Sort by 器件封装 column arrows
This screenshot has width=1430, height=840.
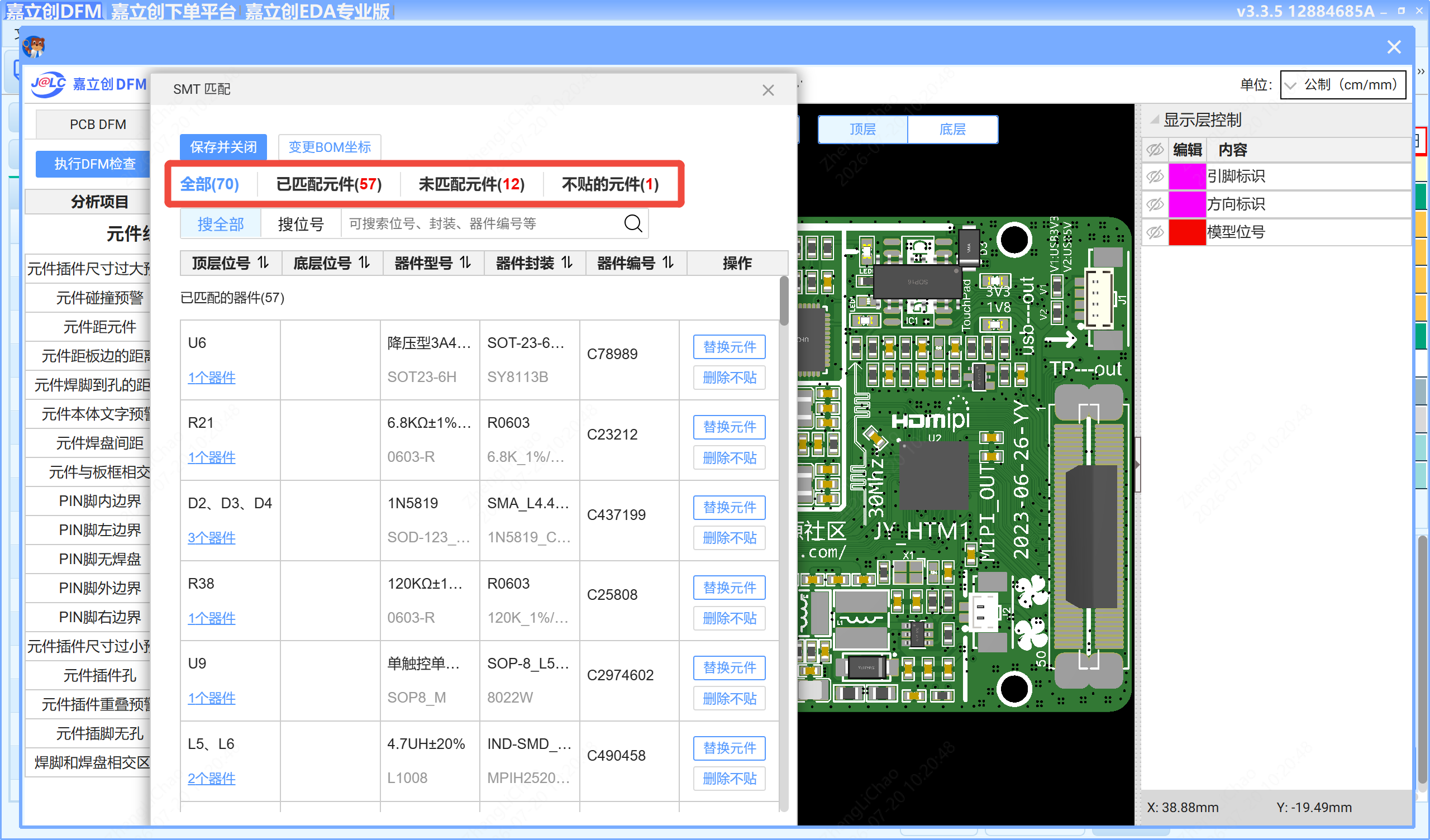pos(567,263)
